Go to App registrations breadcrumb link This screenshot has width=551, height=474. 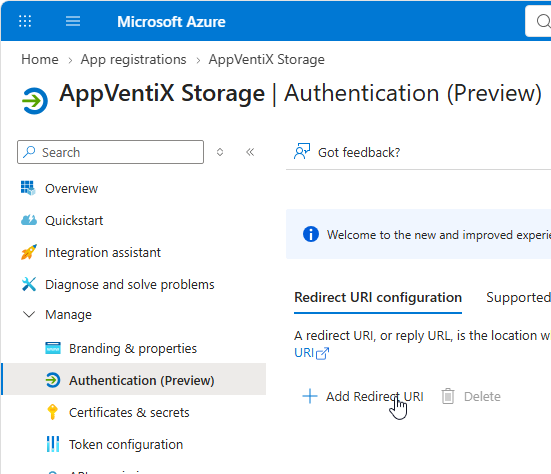point(134,59)
